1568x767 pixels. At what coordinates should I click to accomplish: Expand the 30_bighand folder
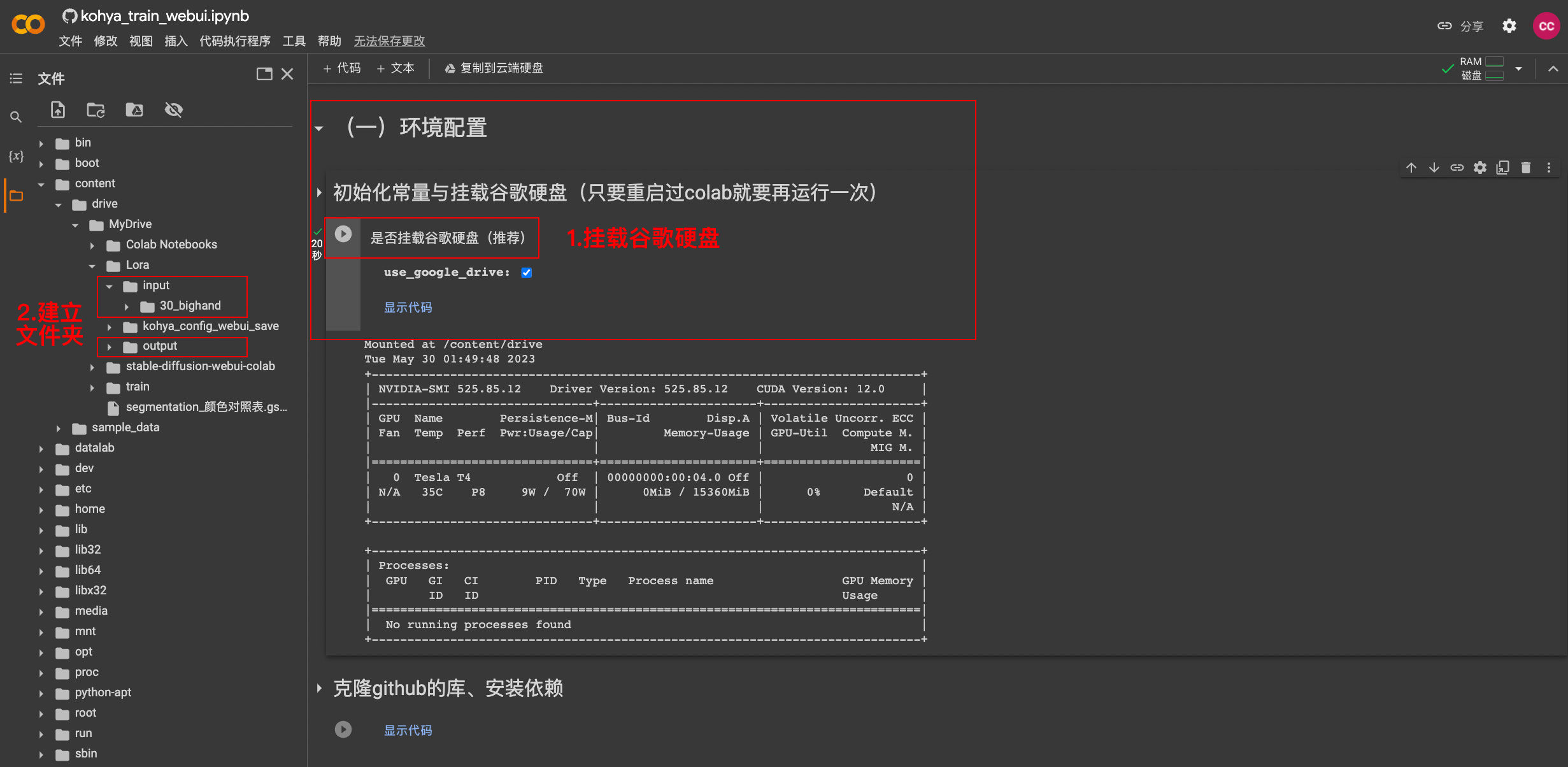(127, 306)
